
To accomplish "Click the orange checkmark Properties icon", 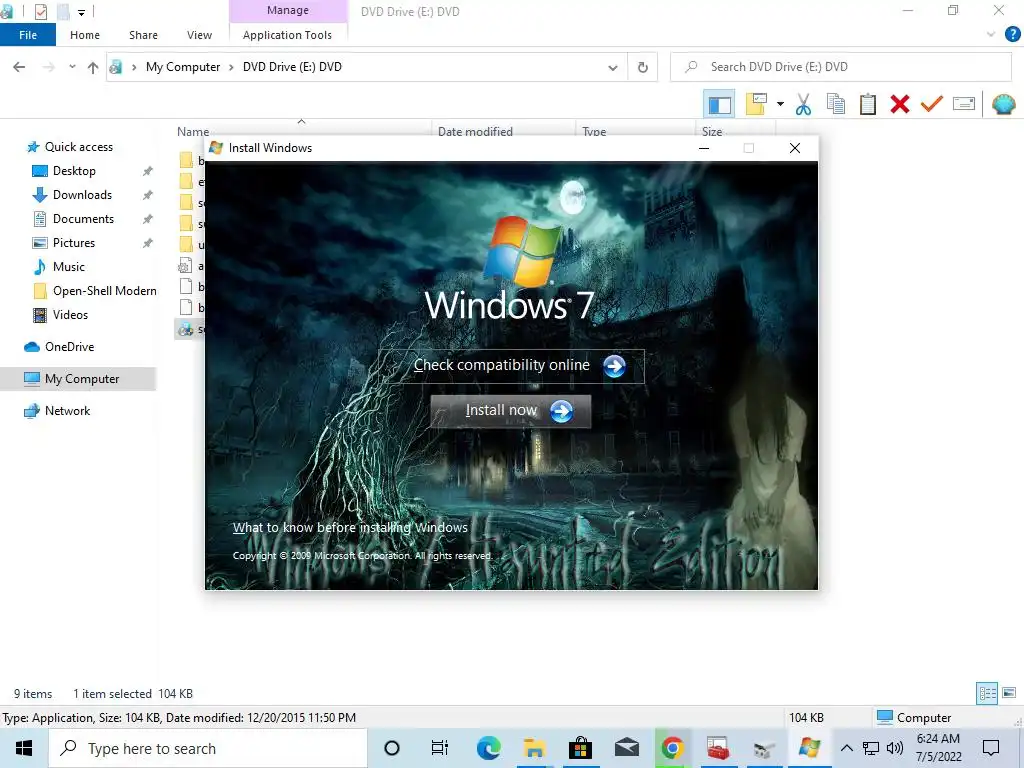I will [932, 104].
